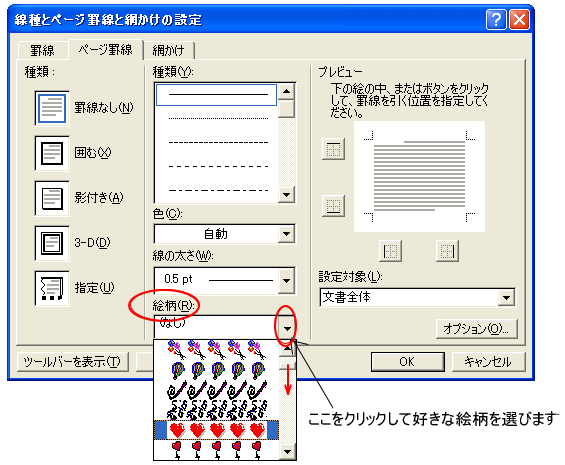Image resolution: width=565 pixels, height=465 pixels.
Task: Choose the hot air balloon art pattern
Action: coord(216,370)
